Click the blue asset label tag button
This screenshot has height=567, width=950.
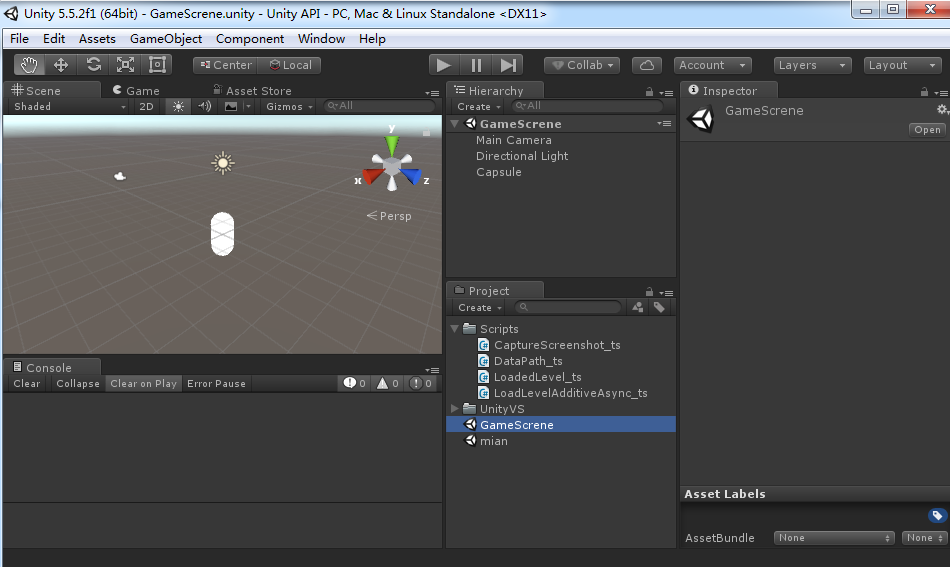[x=937, y=516]
